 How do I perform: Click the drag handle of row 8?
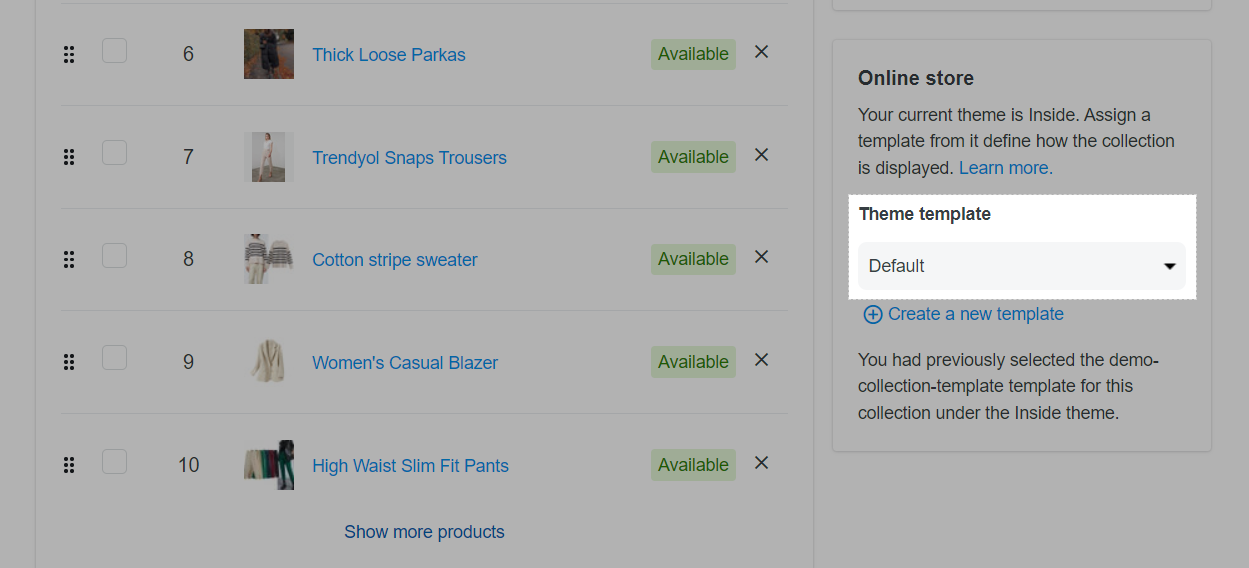coord(69,260)
